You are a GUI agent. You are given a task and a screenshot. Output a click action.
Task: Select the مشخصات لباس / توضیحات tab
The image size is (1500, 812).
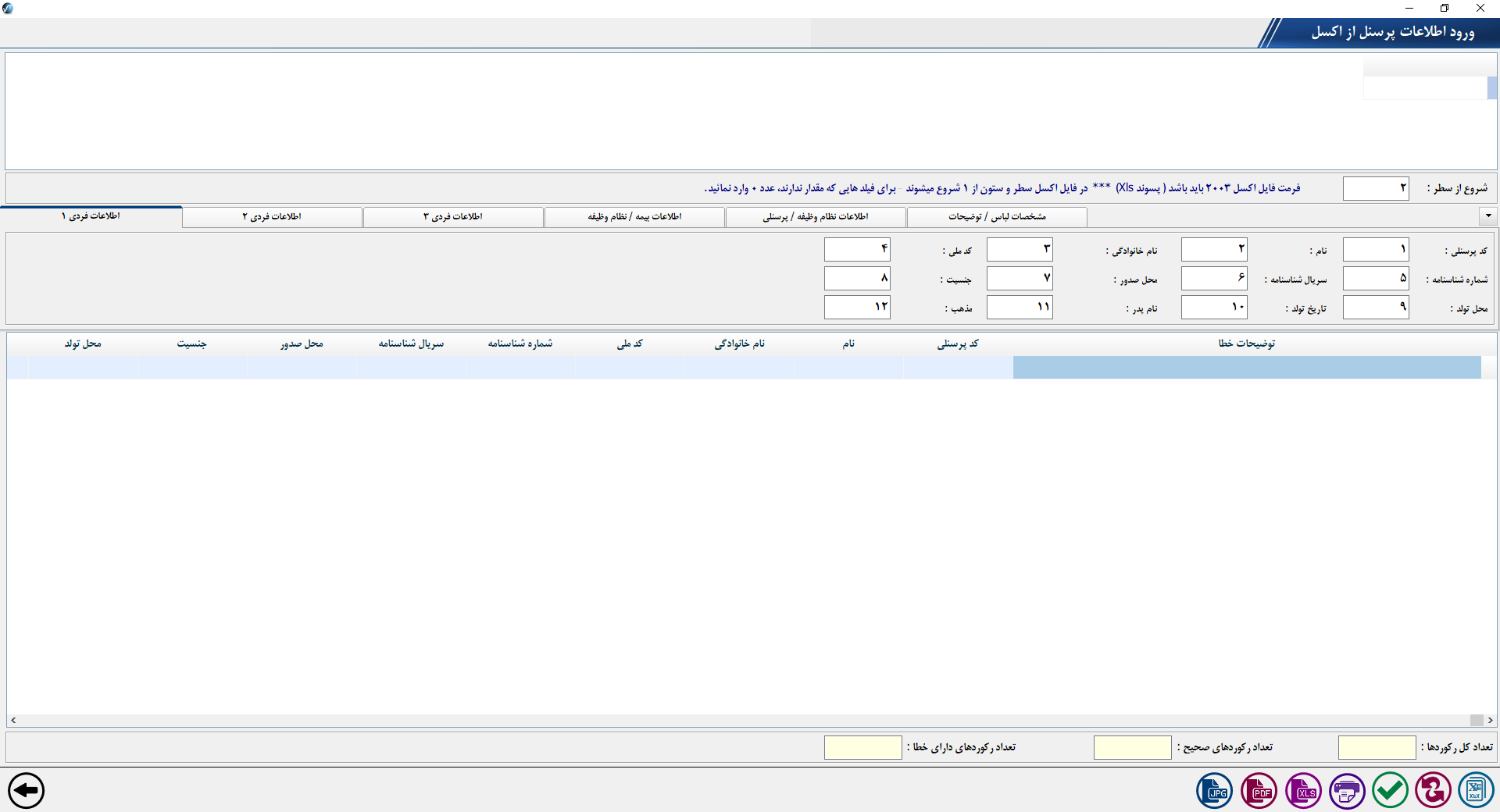click(x=997, y=216)
